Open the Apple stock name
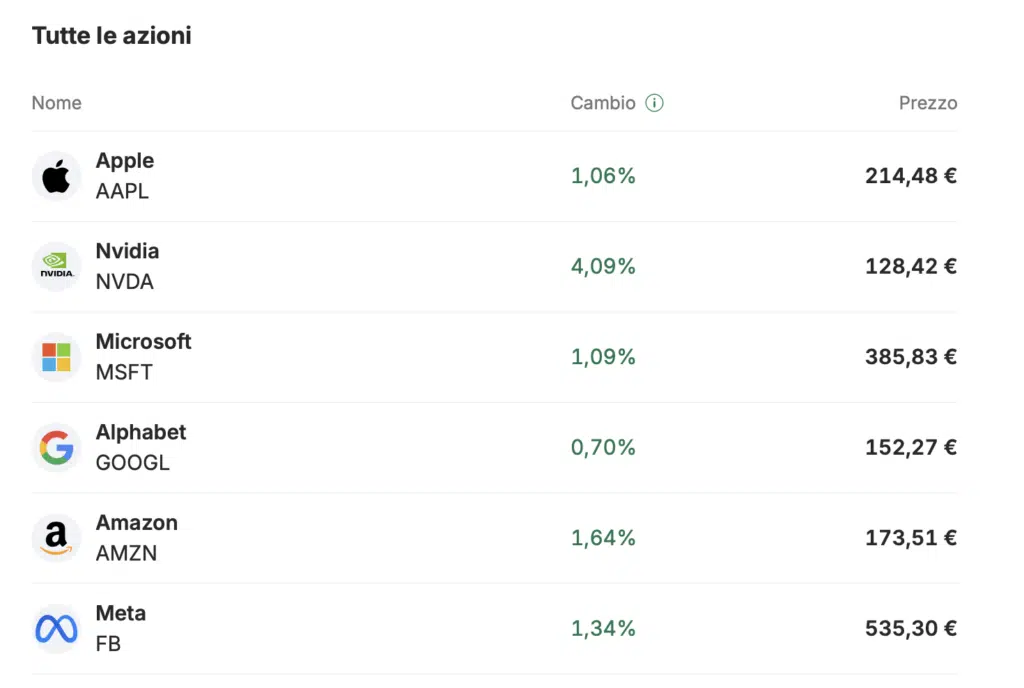This screenshot has width=1024, height=688. [125, 161]
